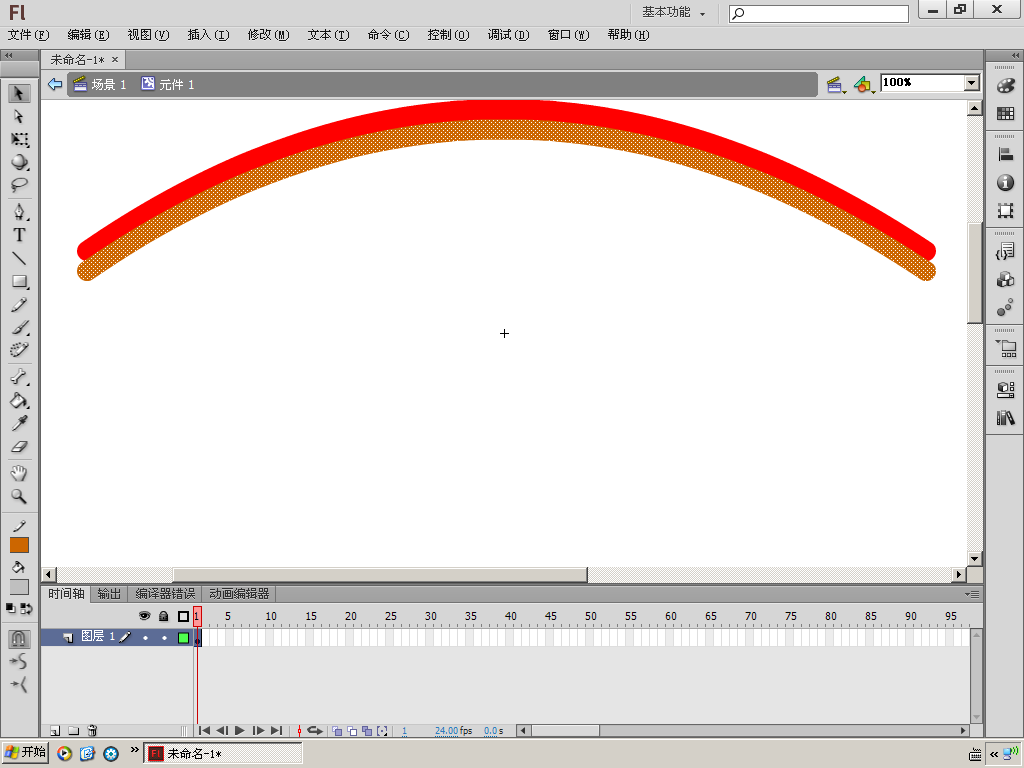Select the Lasso tool
This screenshot has width=1024, height=768.
click(x=19, y=185)
